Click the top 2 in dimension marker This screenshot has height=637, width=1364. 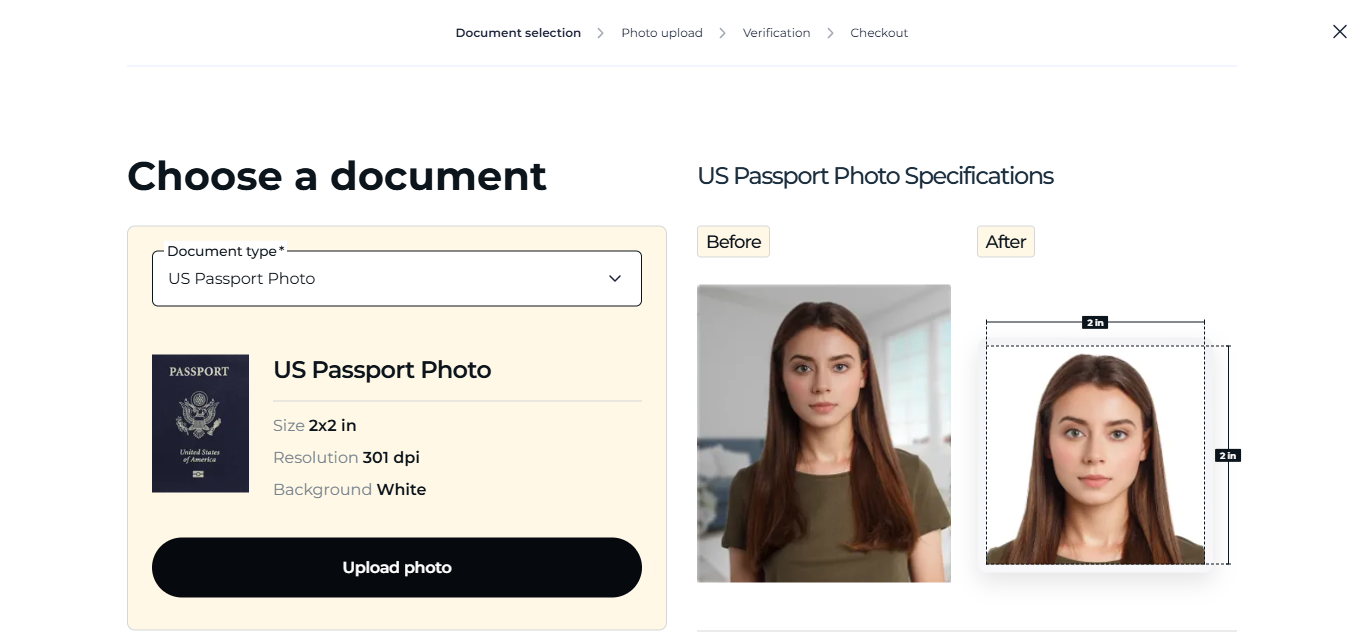pos(1095,322)
